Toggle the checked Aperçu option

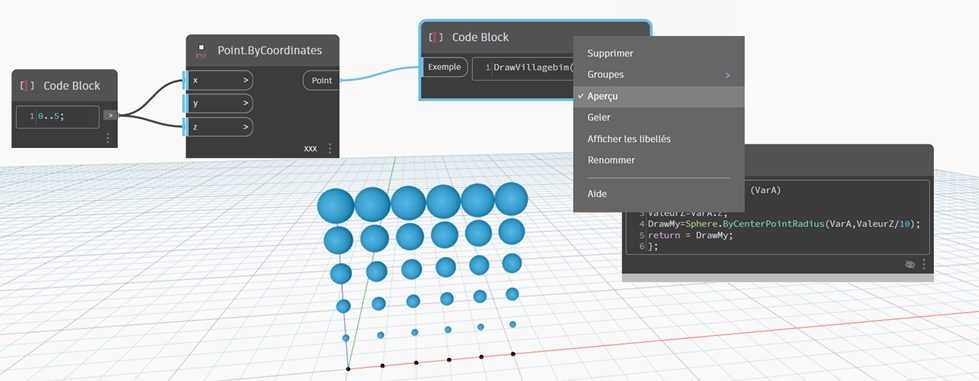(659, 97)
